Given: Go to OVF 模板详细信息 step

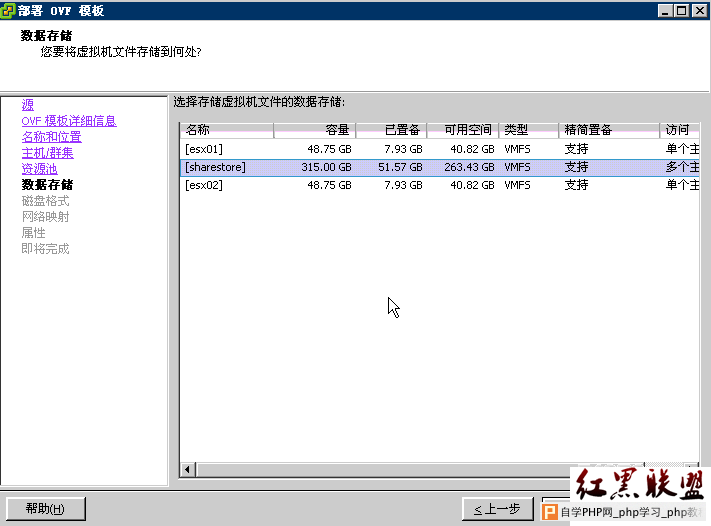Looking at the screenshot, I should tap(69, 121).
